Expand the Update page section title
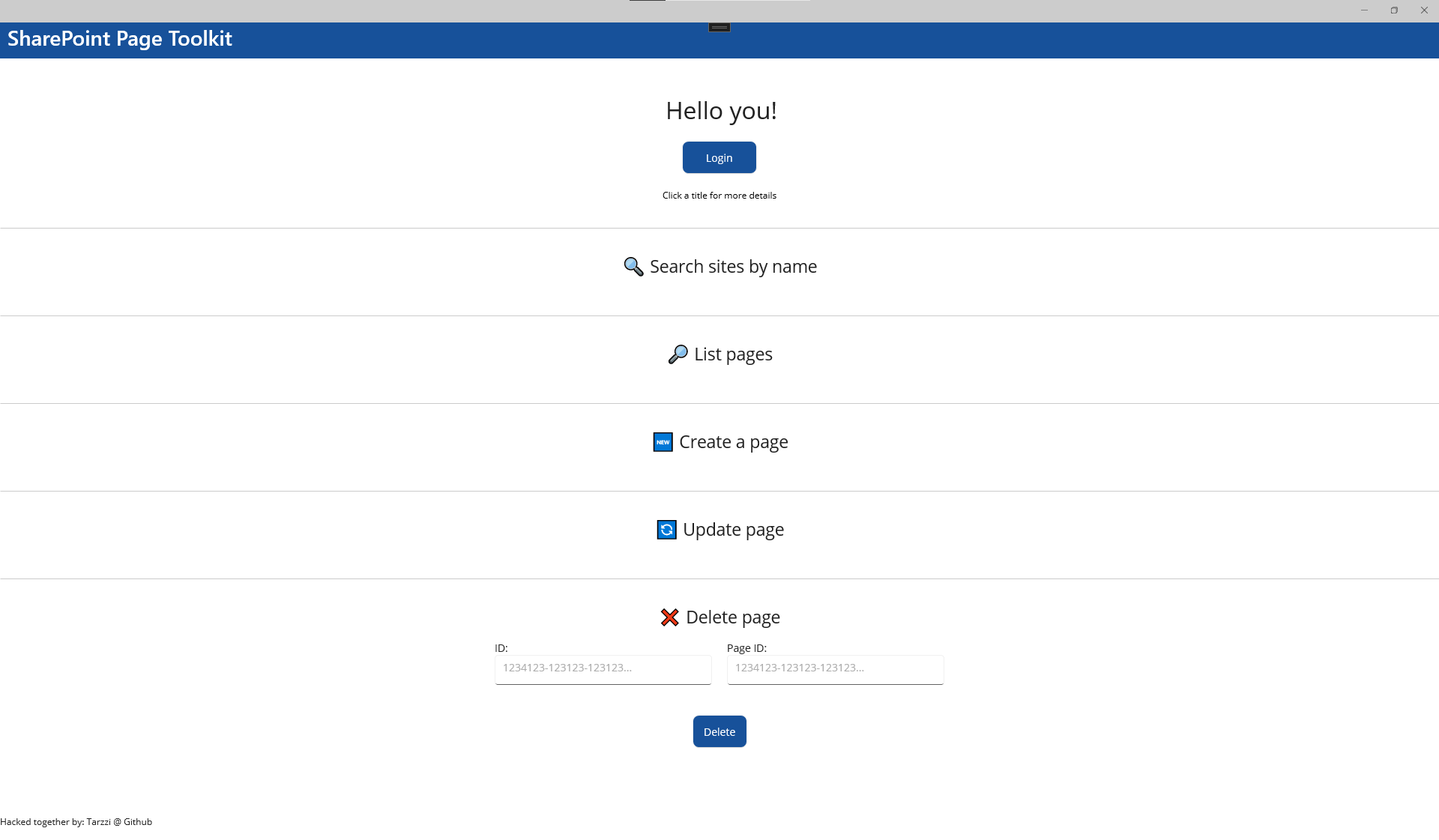The height and width of the screenshot is (840, 1439). pyautogui.click(x=733, y=530)
